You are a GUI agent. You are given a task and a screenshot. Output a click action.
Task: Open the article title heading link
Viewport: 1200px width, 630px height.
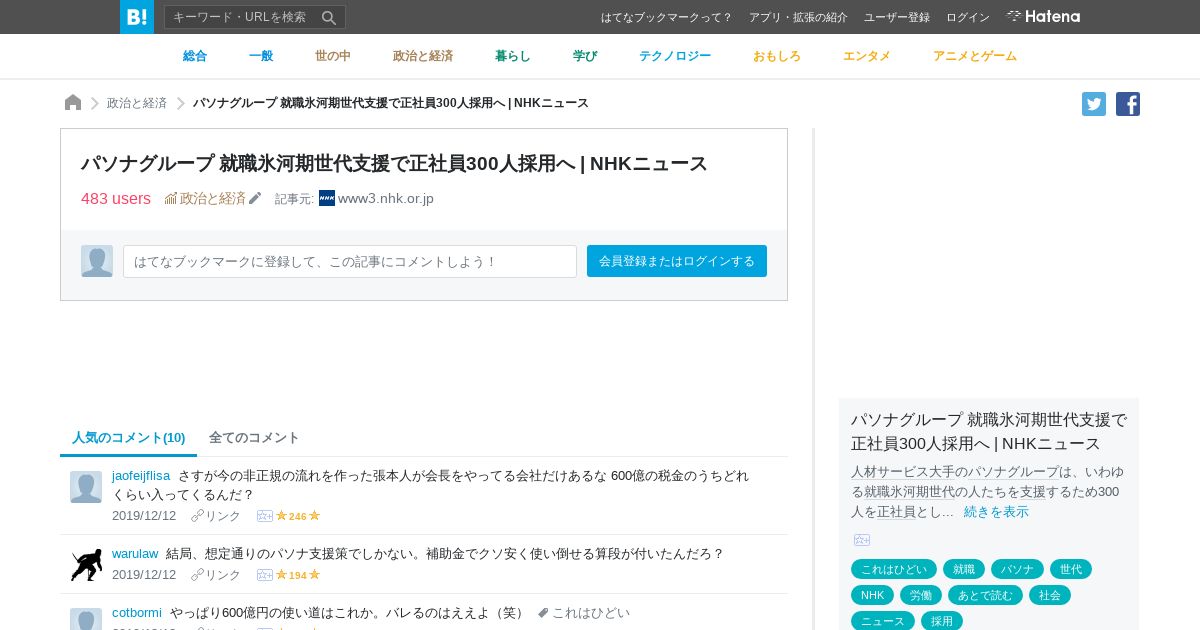tap(394, 163)
